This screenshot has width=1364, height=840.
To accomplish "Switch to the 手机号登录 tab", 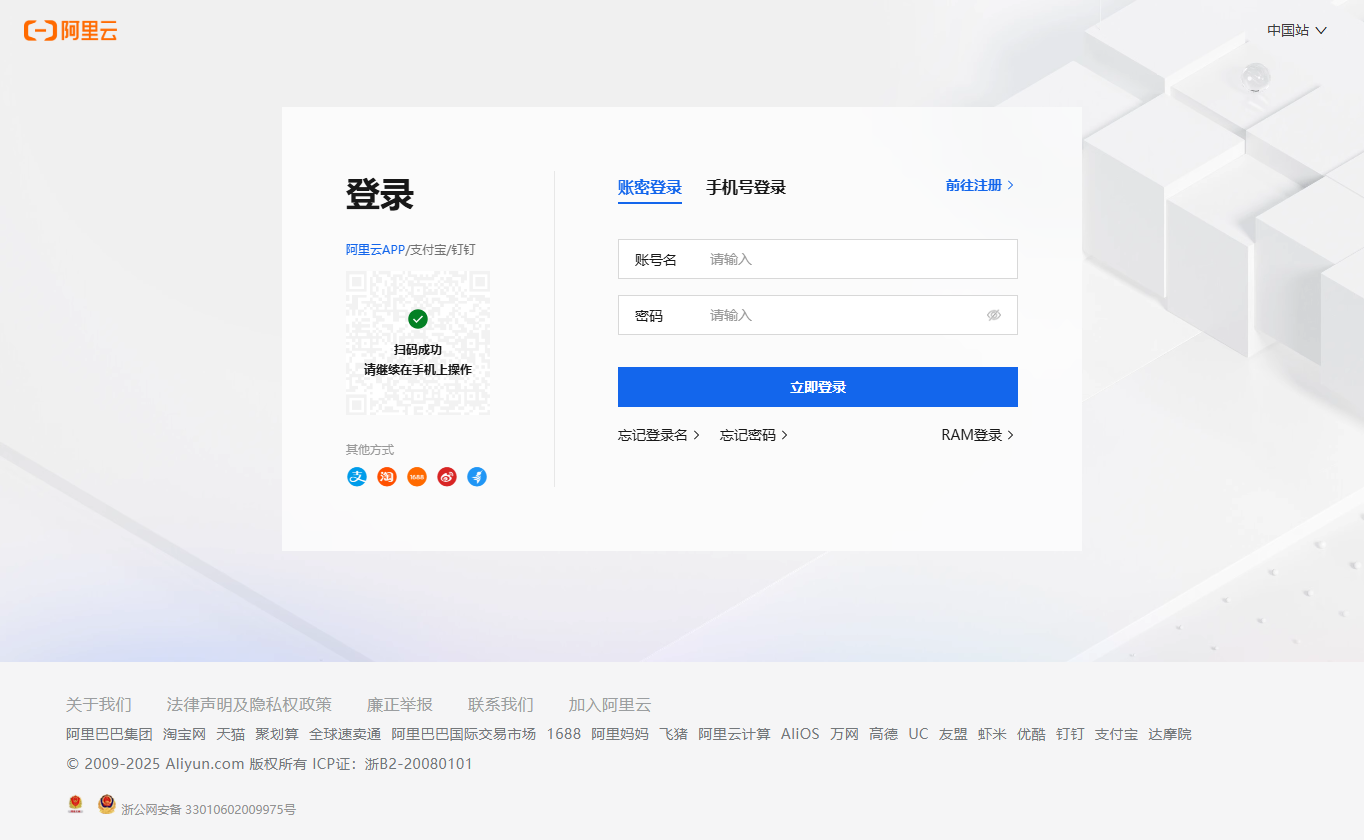I will (x=746, y=187).
